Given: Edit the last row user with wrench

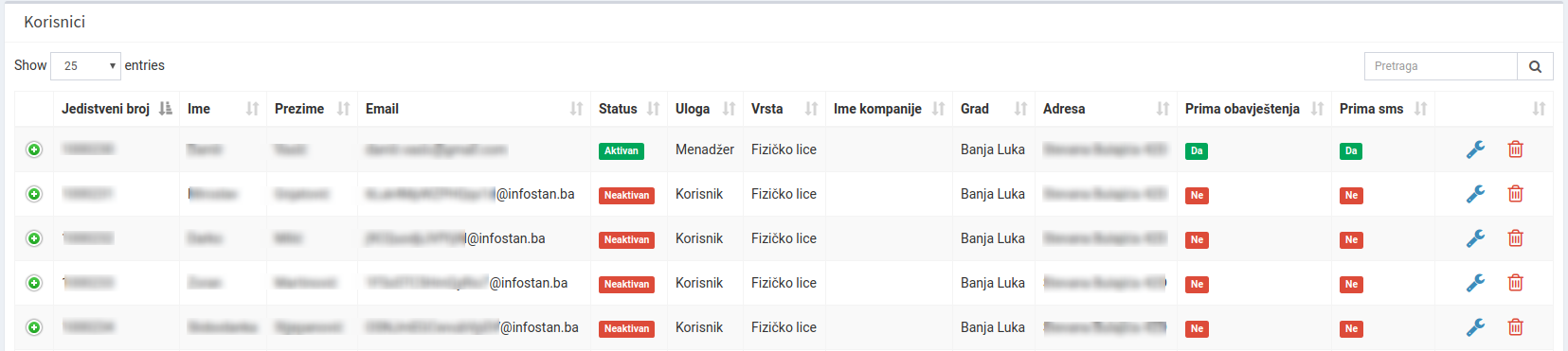Looking at the screenshot, I should tap(1475, 327).
